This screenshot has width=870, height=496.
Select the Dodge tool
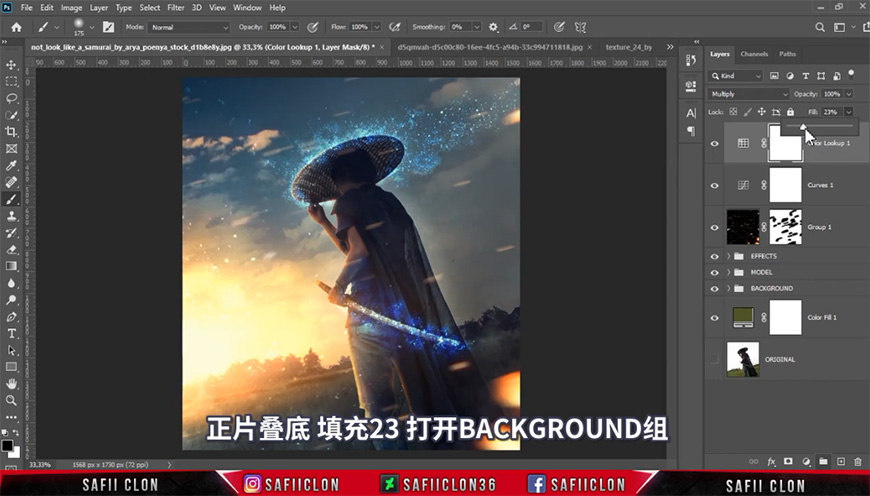click(x=11, y=300)
